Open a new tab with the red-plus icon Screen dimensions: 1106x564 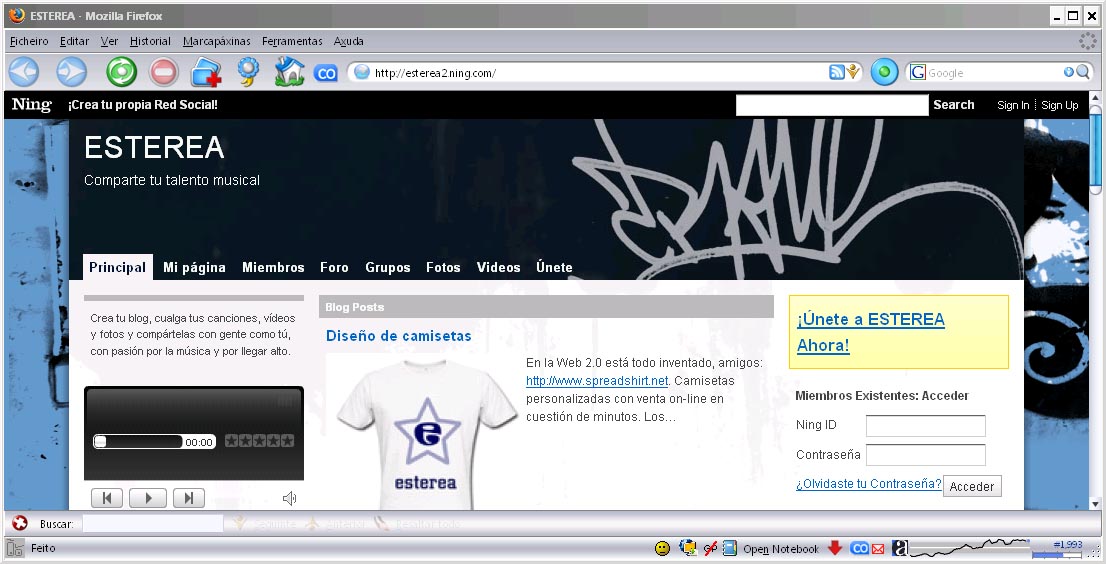[206, 73]
